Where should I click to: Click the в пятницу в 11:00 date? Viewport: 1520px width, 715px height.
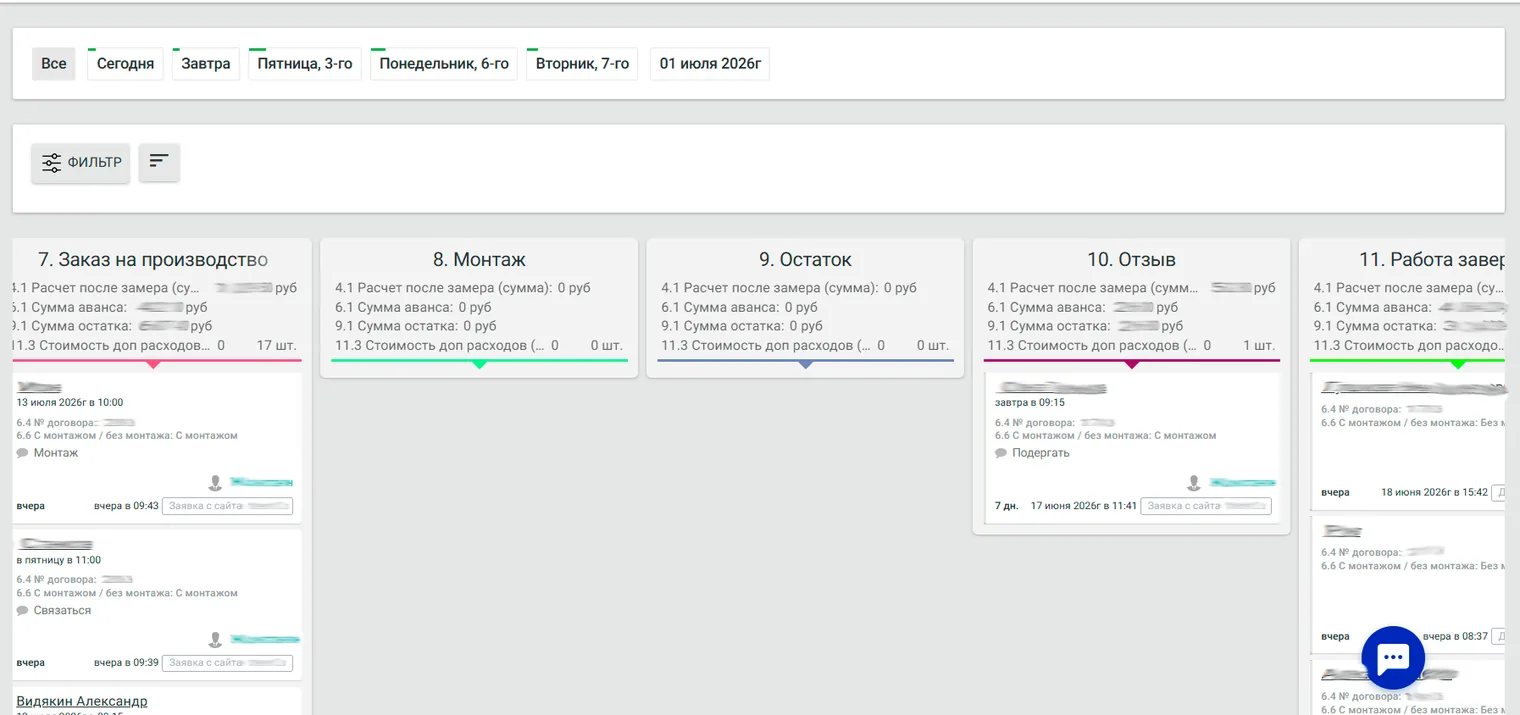point(59,560)
